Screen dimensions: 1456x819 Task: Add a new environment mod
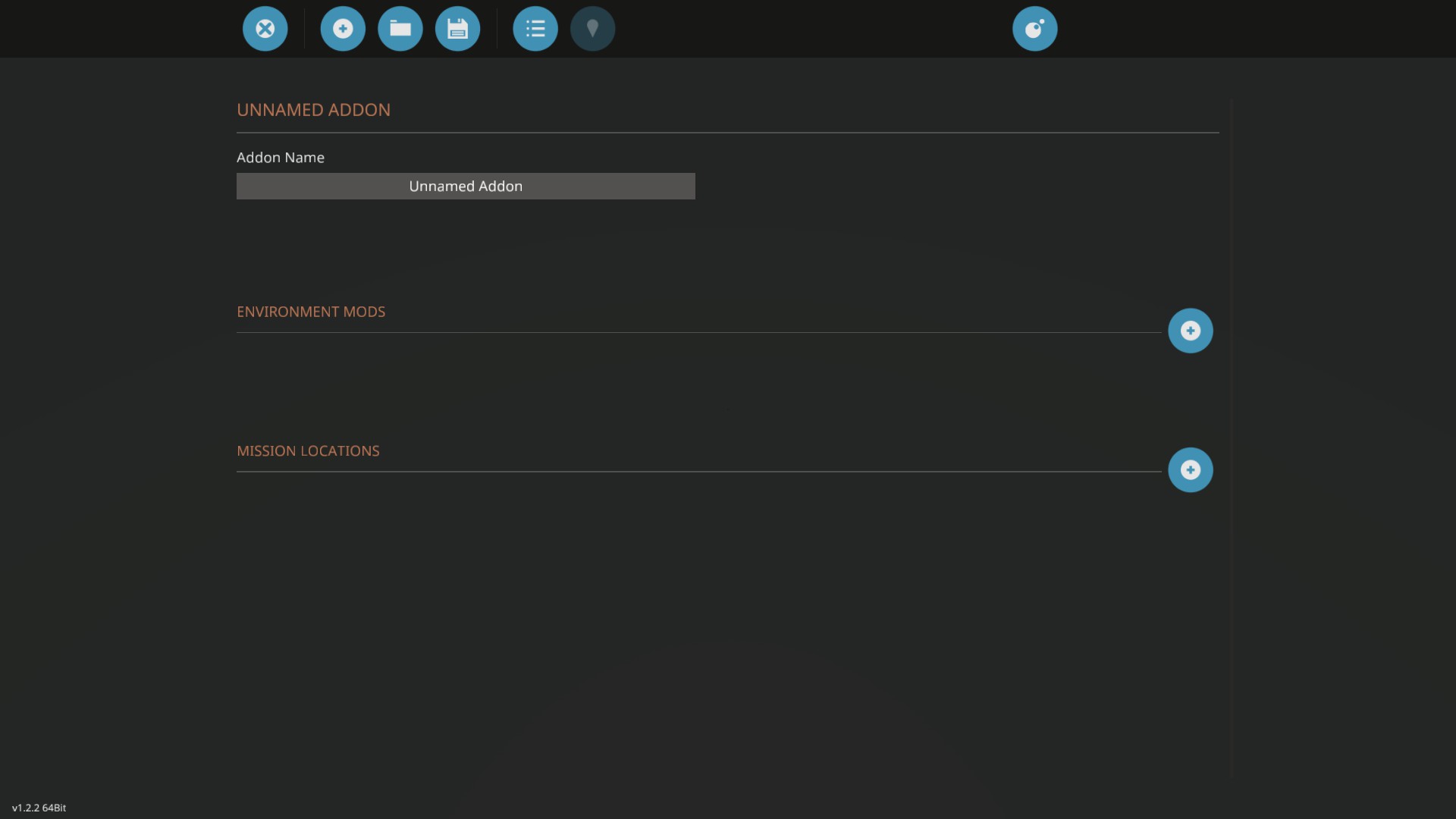click(1190, 331)
